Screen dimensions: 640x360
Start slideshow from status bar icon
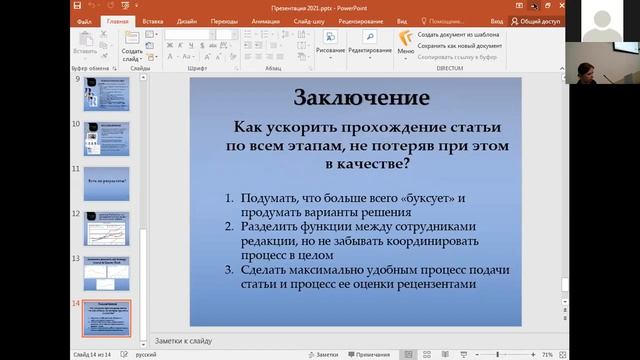[464, 355]
